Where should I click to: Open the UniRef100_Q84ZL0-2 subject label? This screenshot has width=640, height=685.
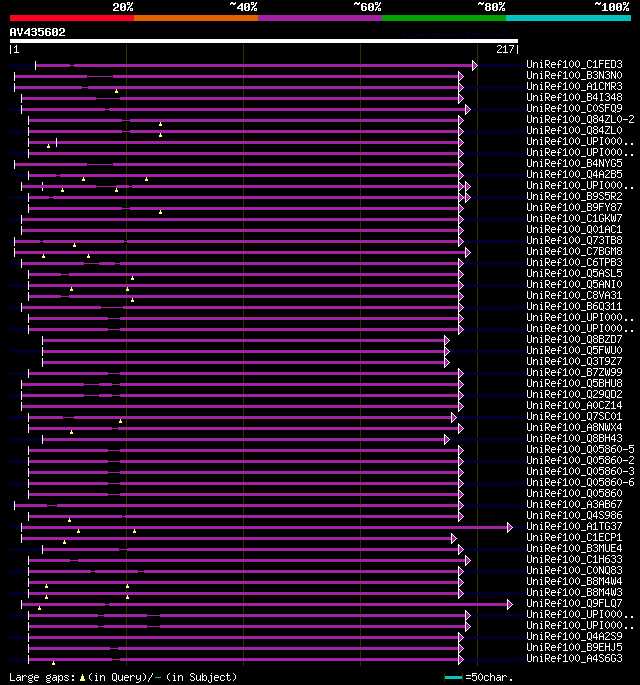580,119
